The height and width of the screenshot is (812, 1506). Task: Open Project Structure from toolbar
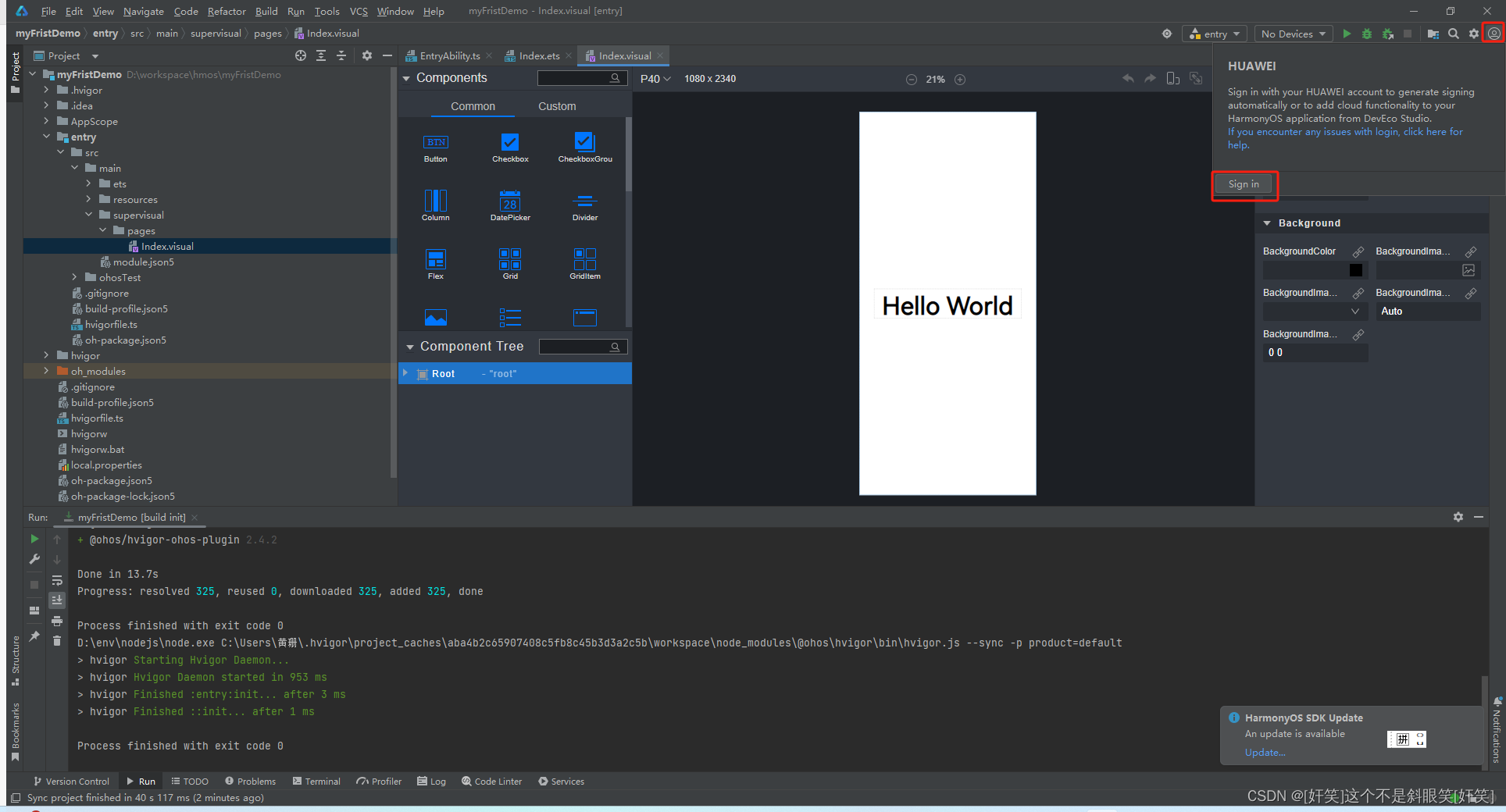[x=1433, y=34]
